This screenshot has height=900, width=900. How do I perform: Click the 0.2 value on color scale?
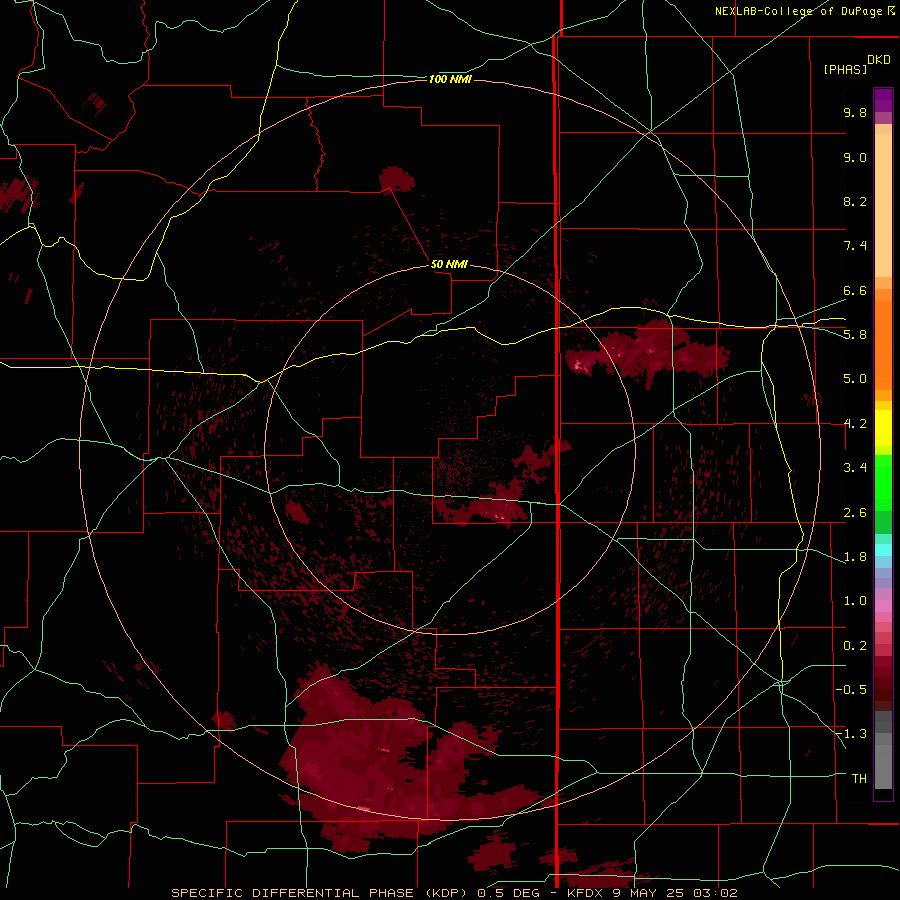[x=855, y=646]
